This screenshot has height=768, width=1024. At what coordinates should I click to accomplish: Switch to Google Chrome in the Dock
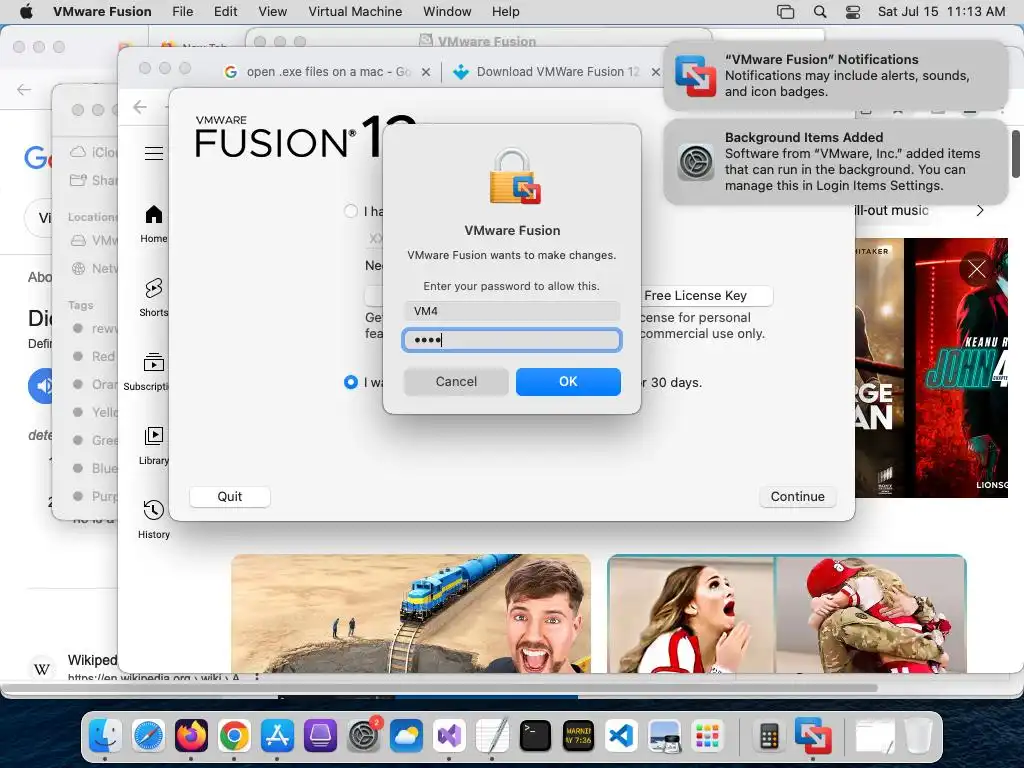[x=234, y=736]
